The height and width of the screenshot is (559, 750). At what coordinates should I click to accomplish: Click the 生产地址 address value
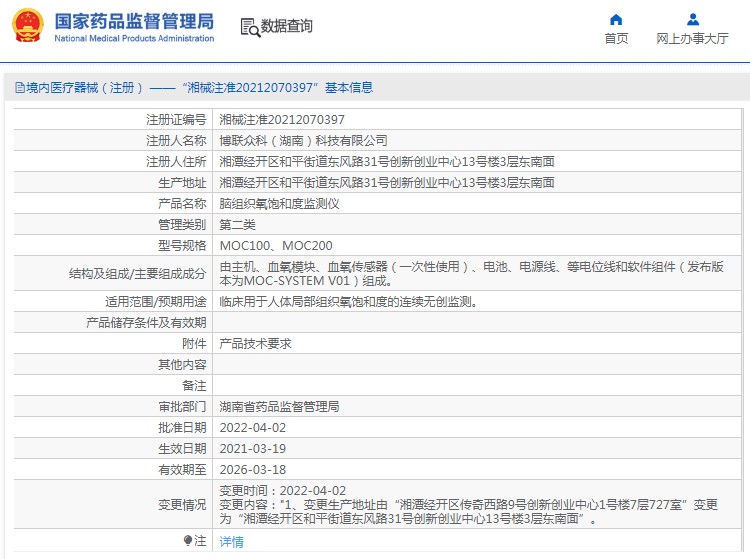click(x=386, y=183)
